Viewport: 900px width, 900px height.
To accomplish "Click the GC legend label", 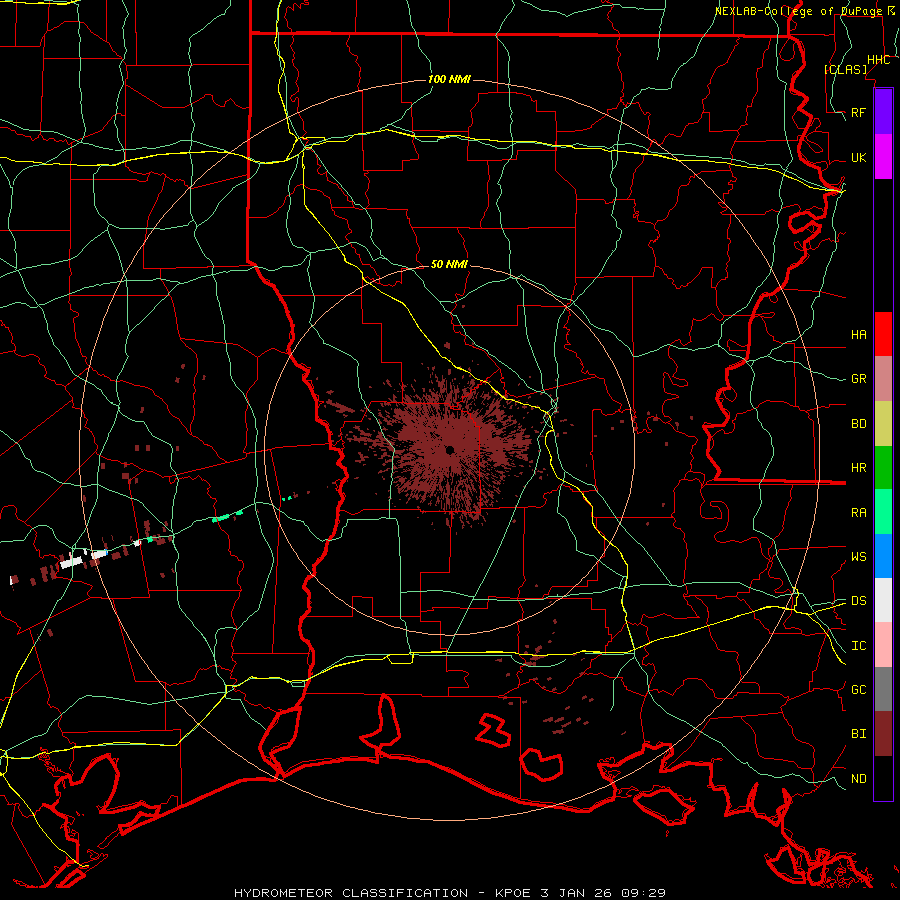I will point(858,690).
